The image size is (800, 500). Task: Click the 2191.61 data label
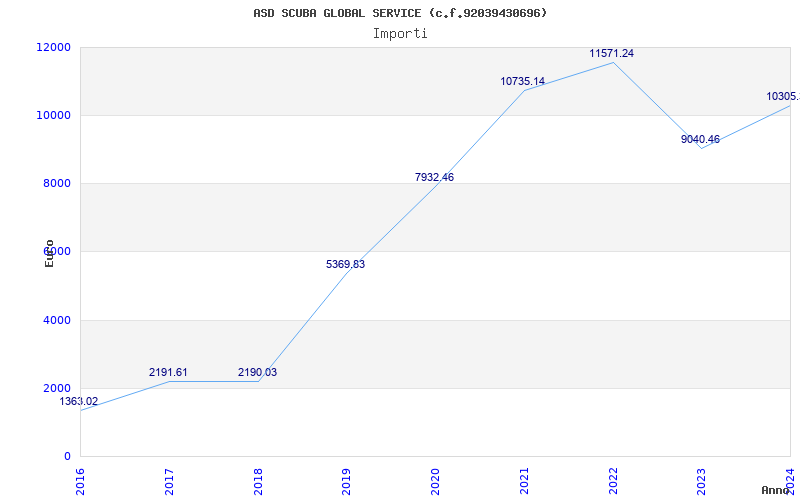point(168,372)
